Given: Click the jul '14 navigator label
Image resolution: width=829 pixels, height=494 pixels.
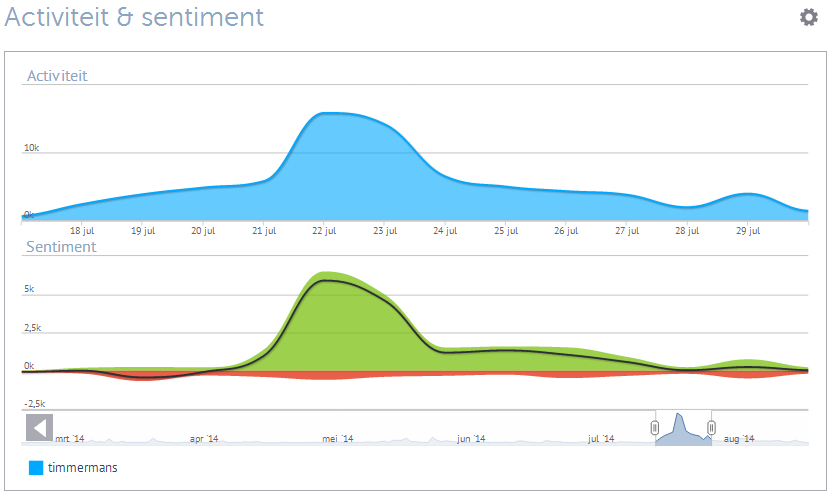Looking at the screenshot, I should tap(601, 438).
